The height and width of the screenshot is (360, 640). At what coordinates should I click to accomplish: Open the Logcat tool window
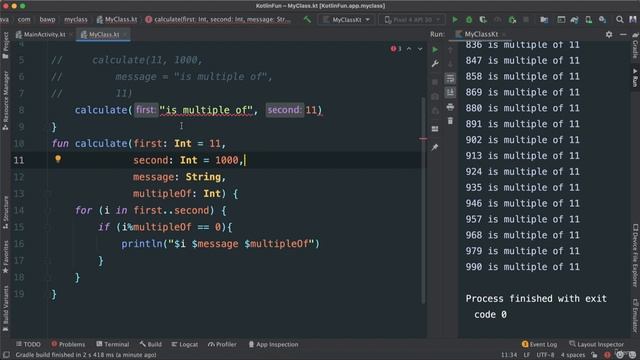[x=185, y=344]
